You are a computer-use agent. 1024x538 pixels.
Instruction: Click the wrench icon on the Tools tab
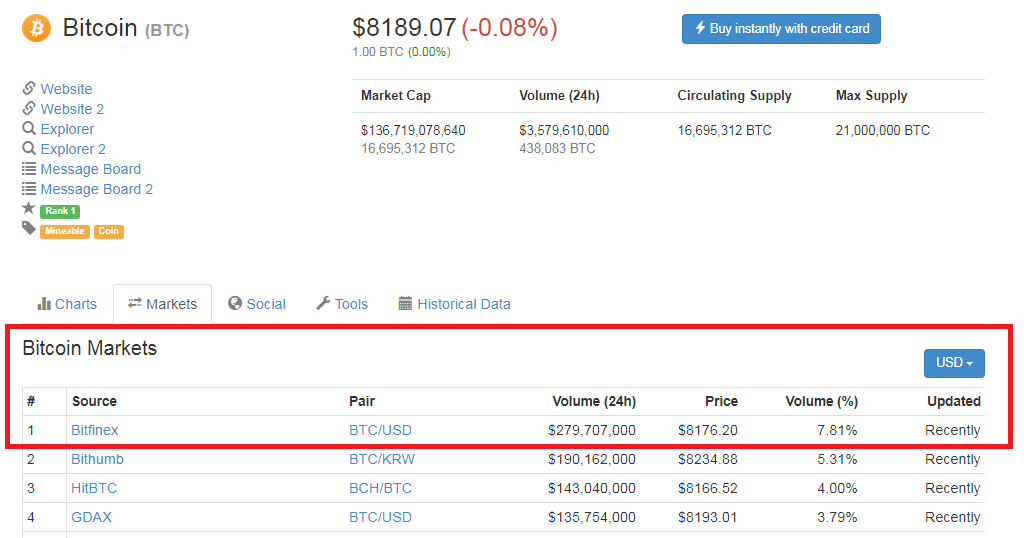pyautogui.click(x=323, y=303)
